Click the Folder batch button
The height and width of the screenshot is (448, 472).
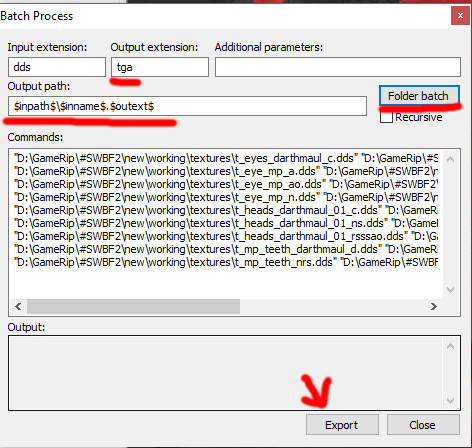[419, 96]
